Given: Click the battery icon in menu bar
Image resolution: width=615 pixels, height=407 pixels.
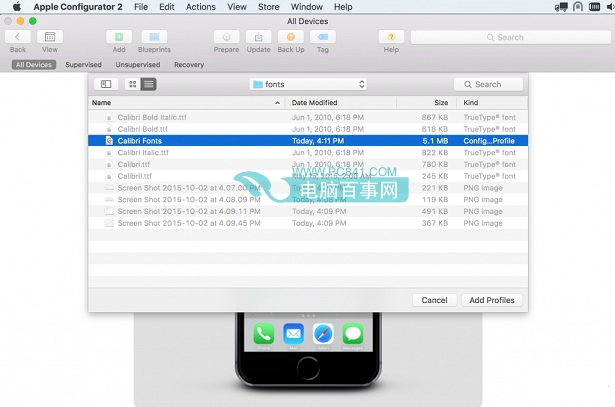Looking at the screenshot, I should tap(594, 7).
